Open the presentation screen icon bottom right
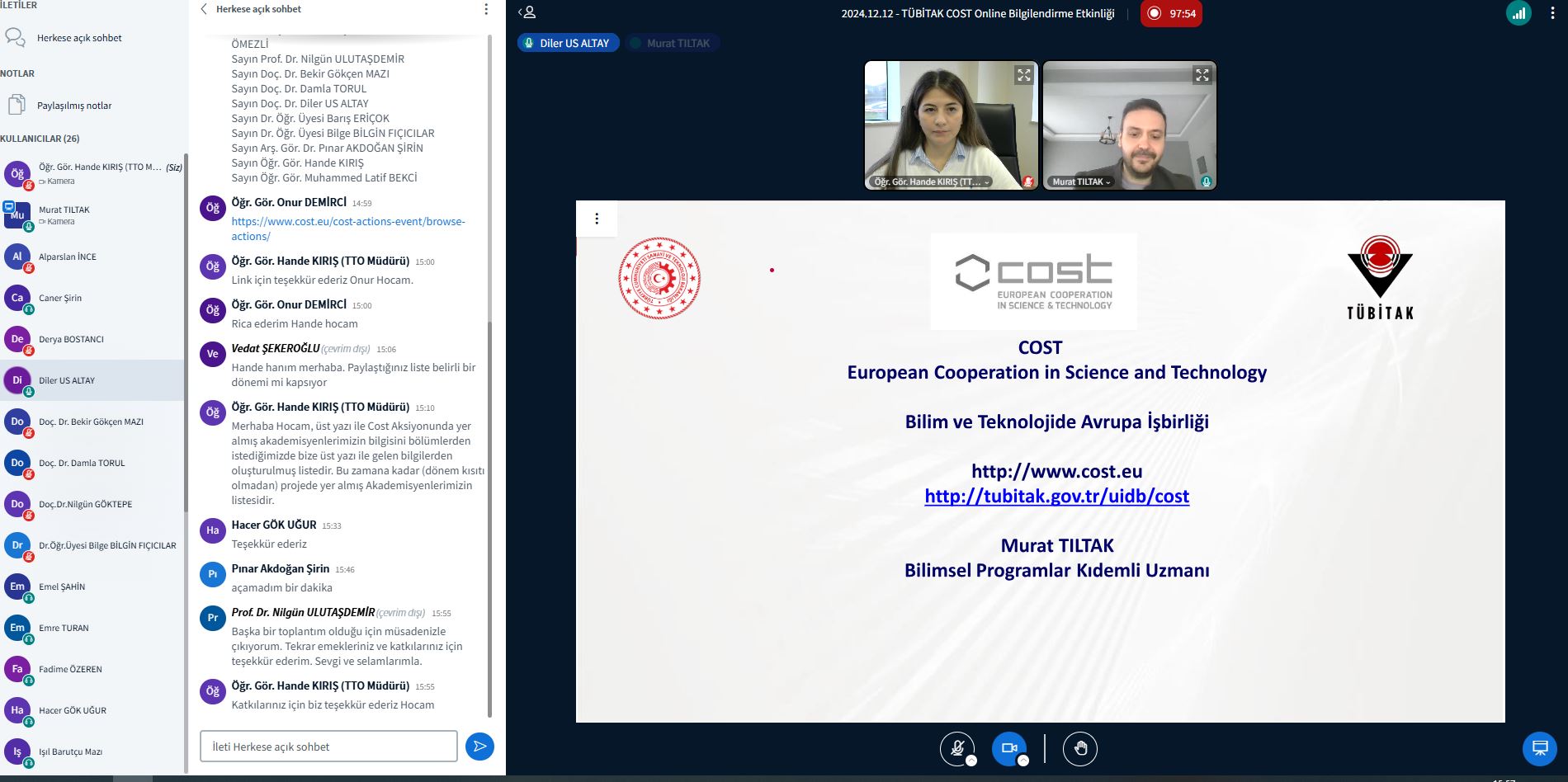The height and width of the screenshot is (782, 1568). pyautogui.click(x=1539, y=748)
